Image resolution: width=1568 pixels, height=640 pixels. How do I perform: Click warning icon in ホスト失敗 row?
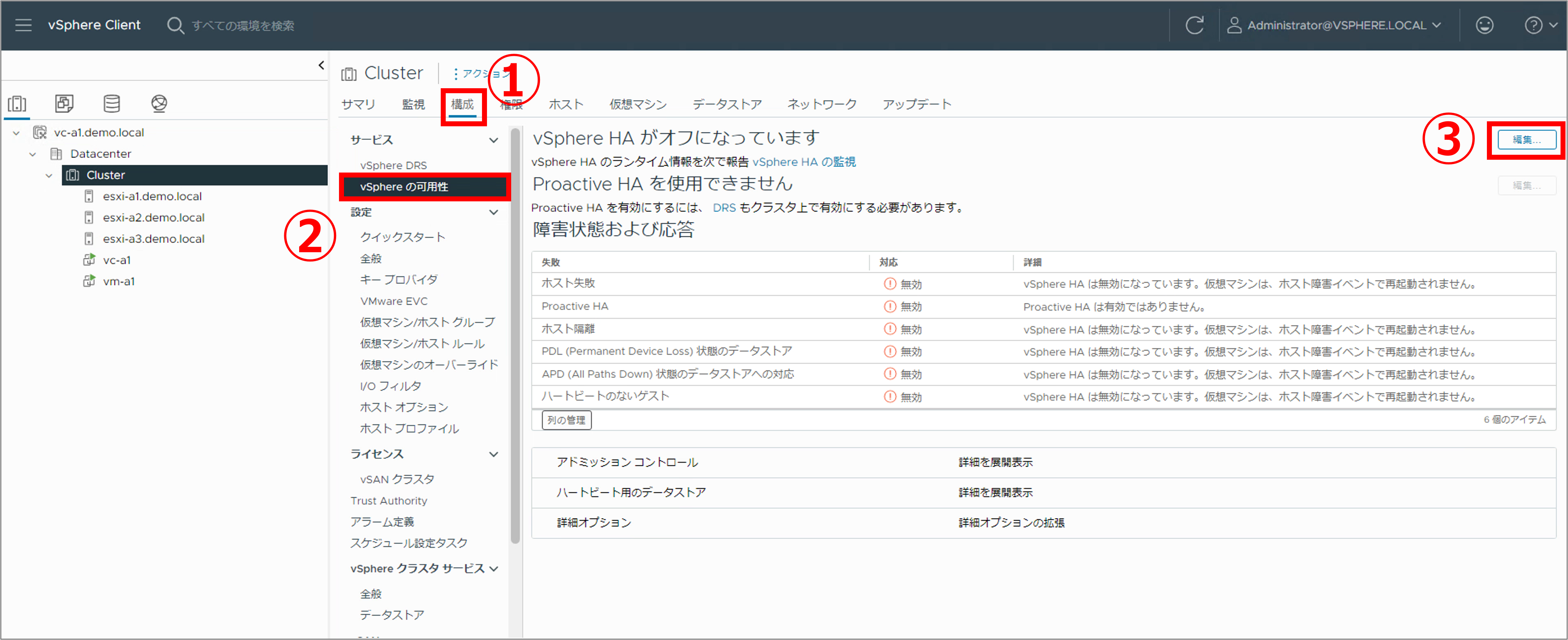pyautogui.click(x=890, y=284)
